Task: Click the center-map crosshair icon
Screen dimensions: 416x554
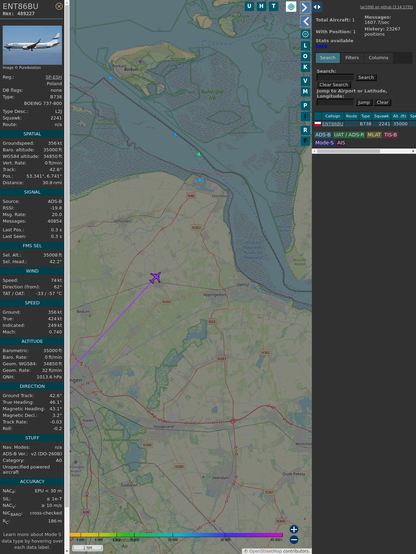Action: [305, 34]
